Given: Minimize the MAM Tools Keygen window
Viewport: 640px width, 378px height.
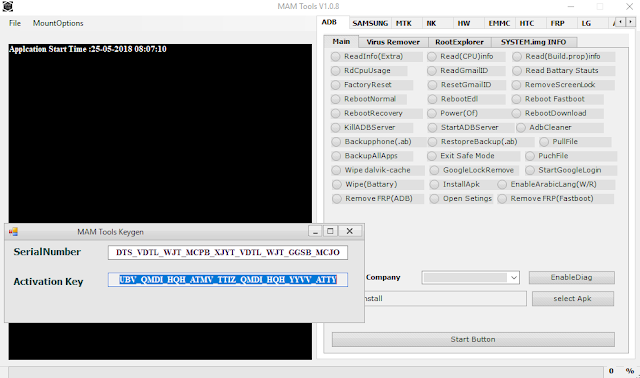Looking at the screenshot, I should click(315, 231).
